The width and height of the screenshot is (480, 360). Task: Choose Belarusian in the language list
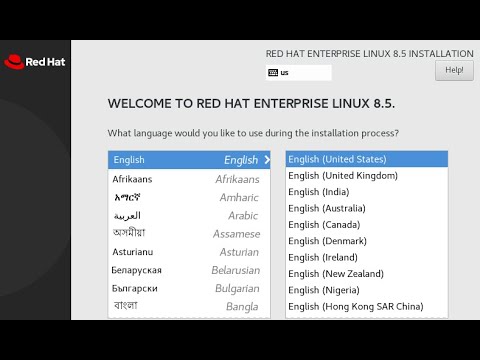click(x=189, y=270)
